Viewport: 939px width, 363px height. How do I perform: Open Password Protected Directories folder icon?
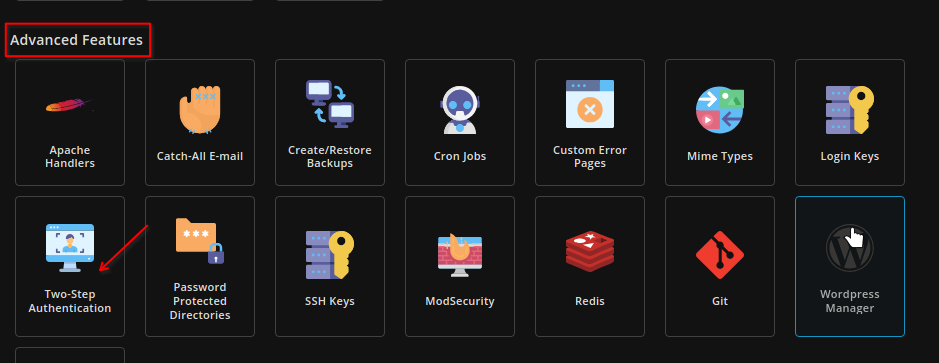[x=200, y=240]
